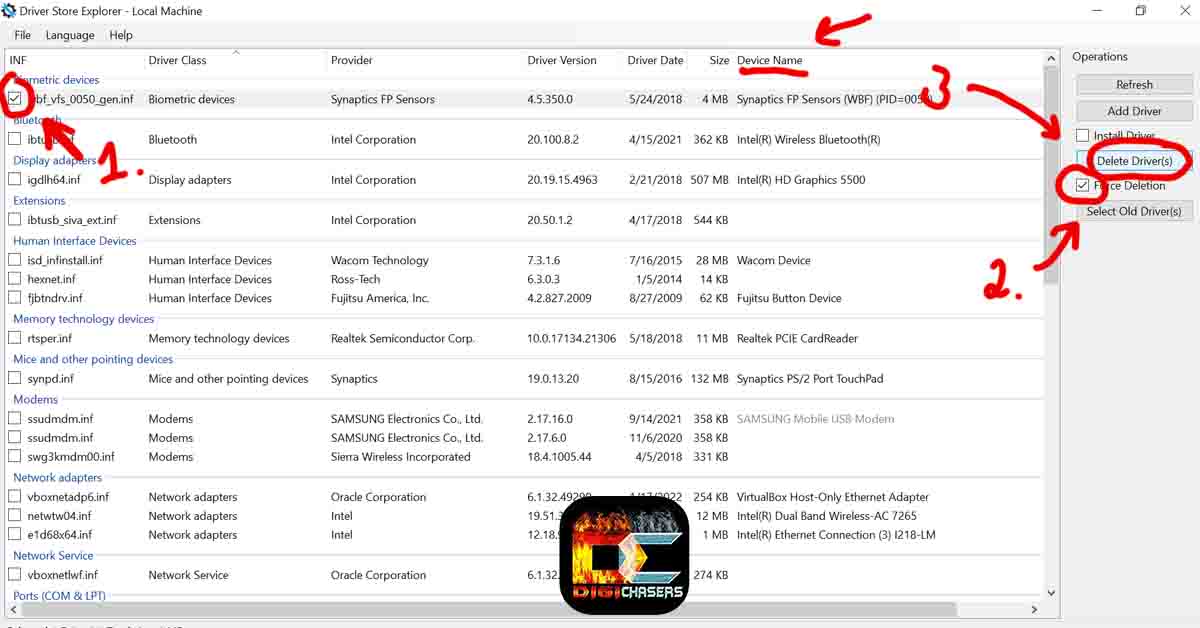The height and width of the screenshot is (628, 1200).
Task: Click the Add Driver button
Action: point(1134,111)
